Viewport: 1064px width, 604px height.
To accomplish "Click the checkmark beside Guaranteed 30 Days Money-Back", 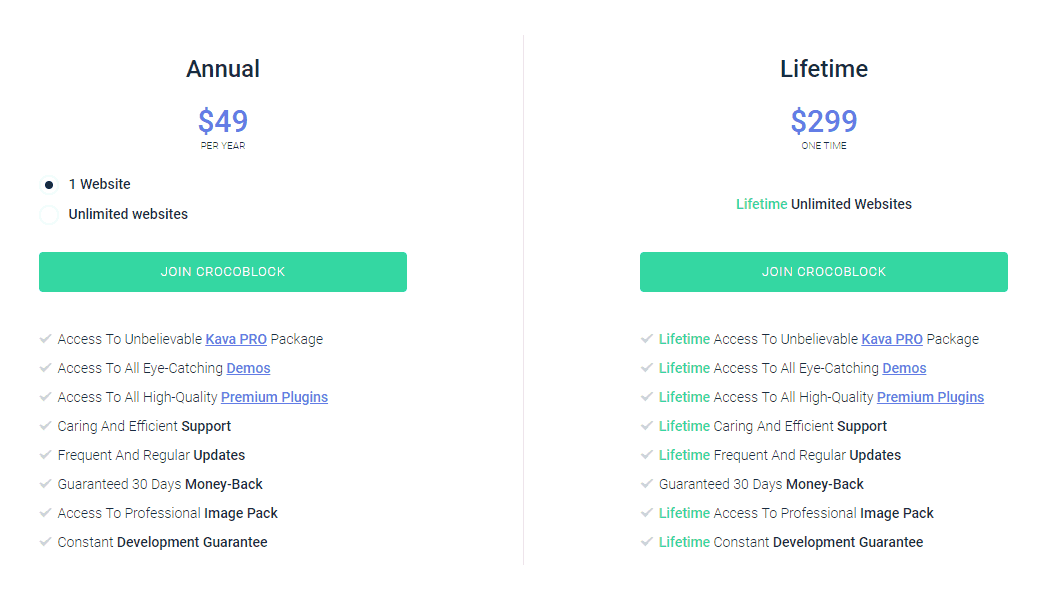I will [45, 484].
